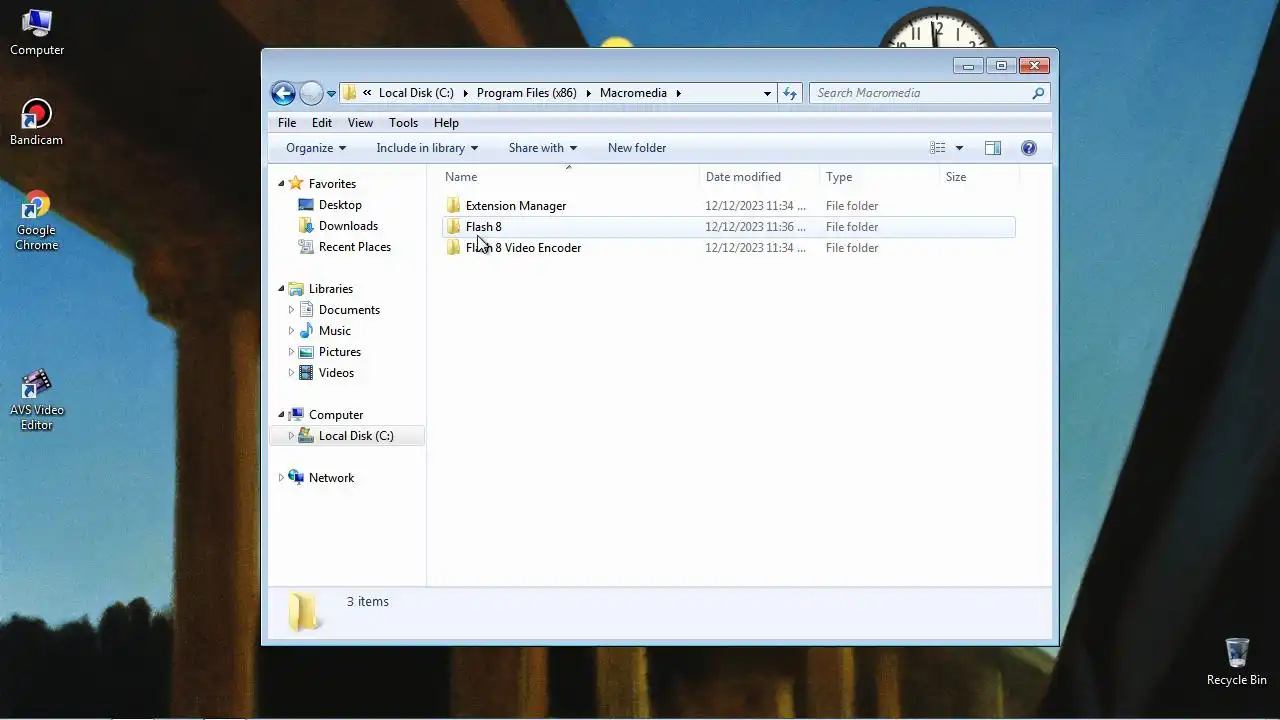This screenshot has width=1280, height=720.
Task: Collapse the Favorites group
Action: click(x=281, y=184)
